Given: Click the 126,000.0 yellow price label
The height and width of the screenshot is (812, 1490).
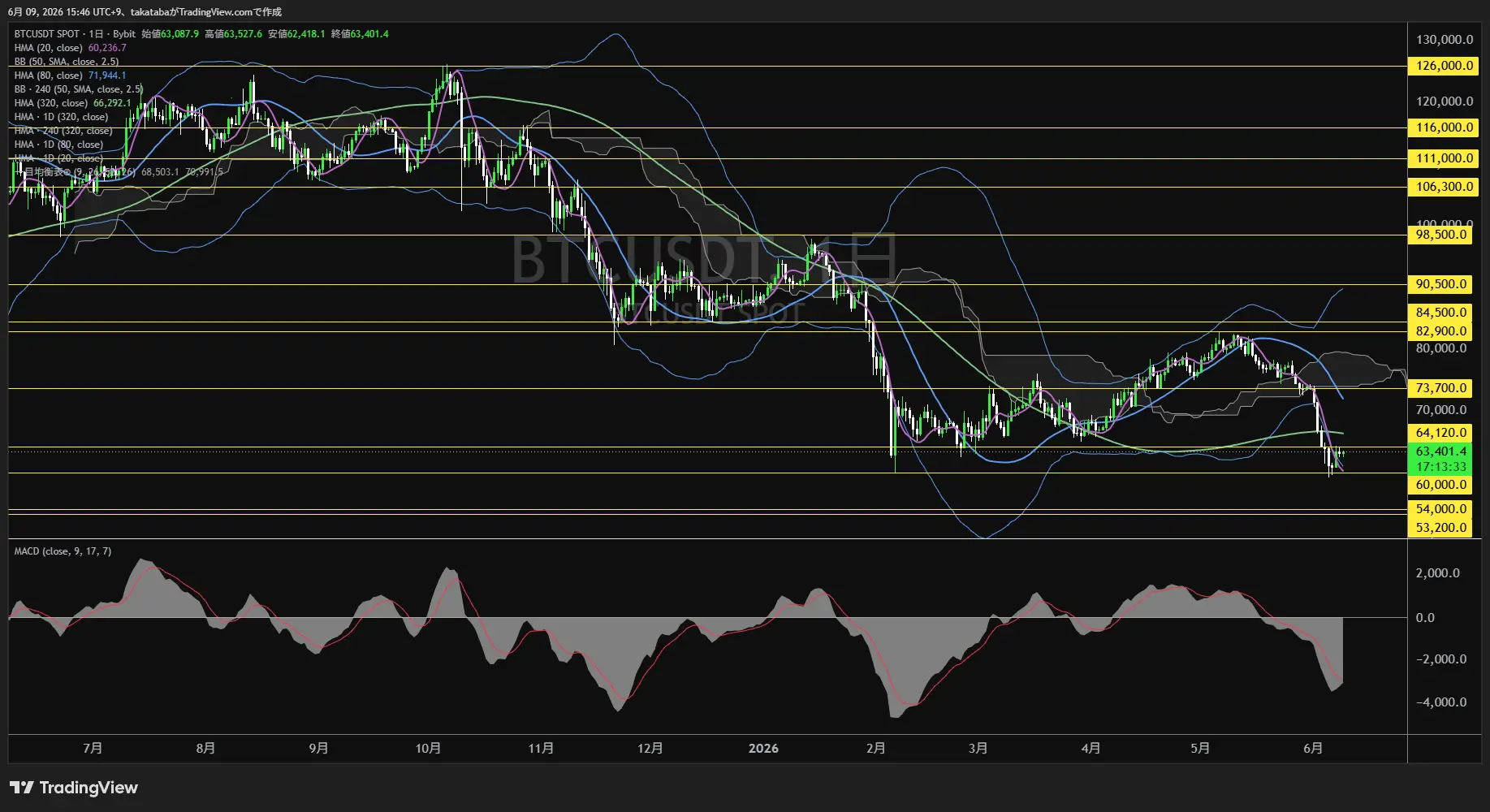Looking at the screenshot, I should tap(1445, 66).
